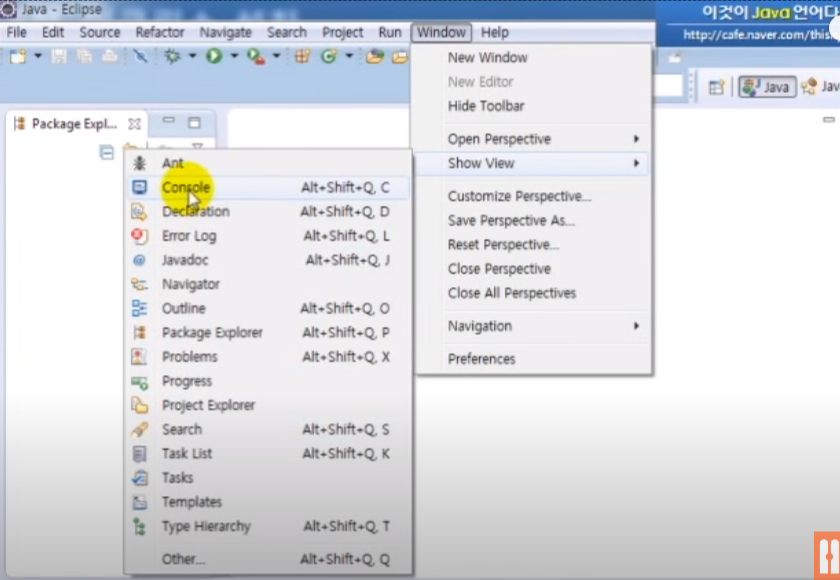840x580 pixels.
Task: Open the File menu
Action: [17, 32]
